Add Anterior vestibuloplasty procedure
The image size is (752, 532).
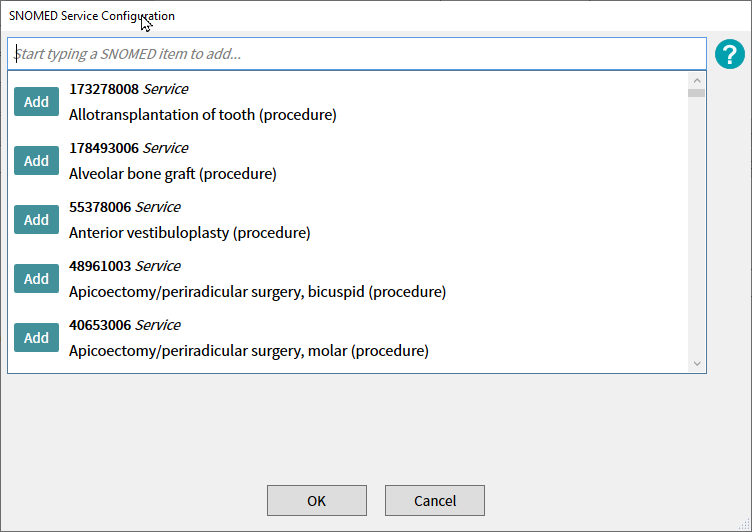[x=36, y=220]
